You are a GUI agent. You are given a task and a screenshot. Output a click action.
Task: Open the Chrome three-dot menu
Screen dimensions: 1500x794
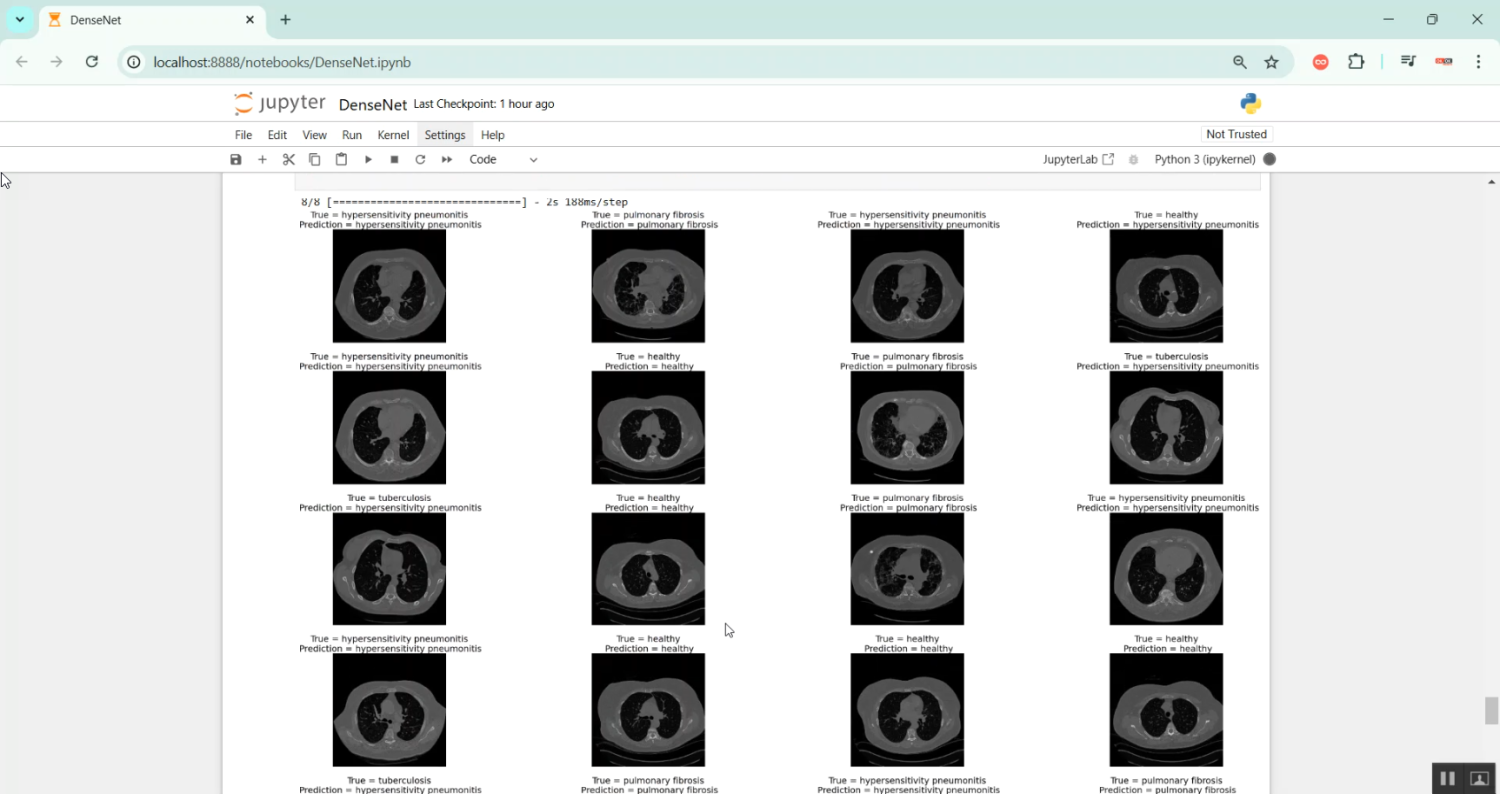(x=1478, y=62)
